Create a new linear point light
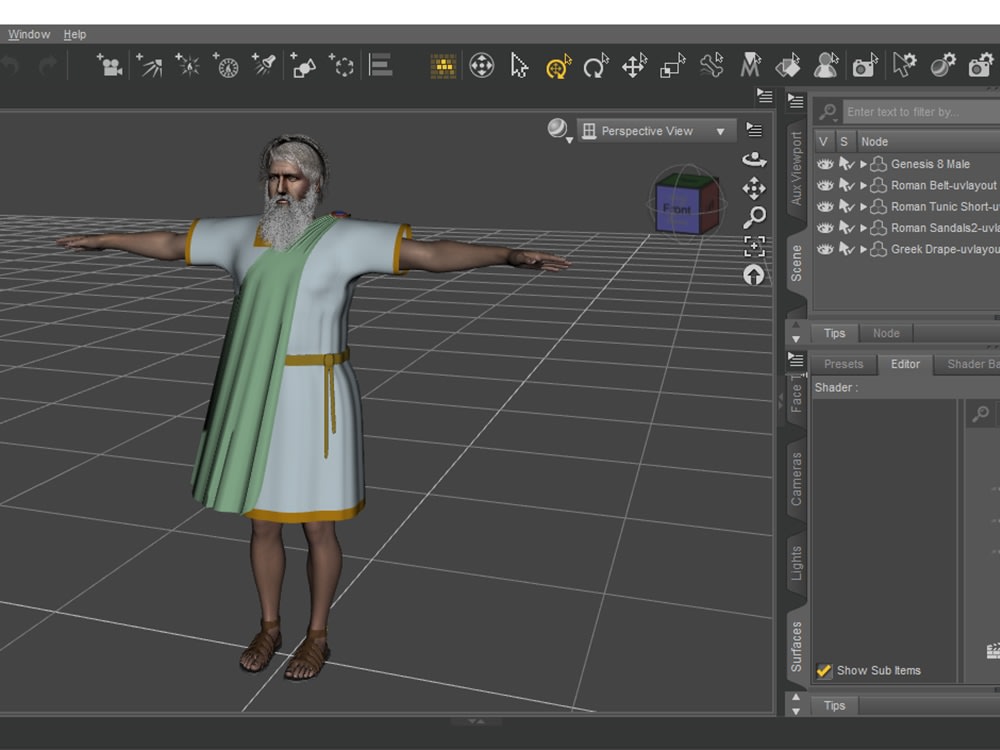This screenshot has height=750, width=1000. pos(226,65)
